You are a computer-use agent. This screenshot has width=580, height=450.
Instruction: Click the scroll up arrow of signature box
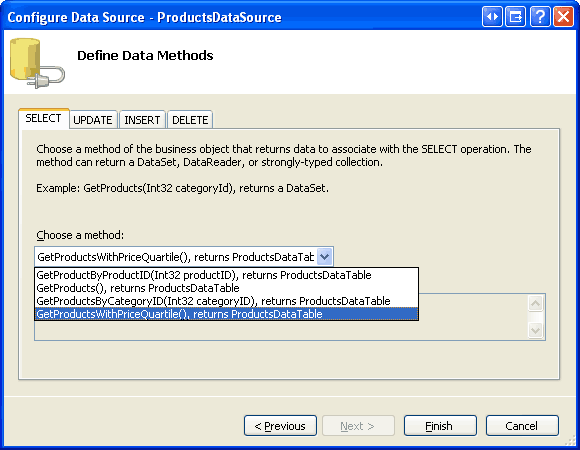[536, 304]
